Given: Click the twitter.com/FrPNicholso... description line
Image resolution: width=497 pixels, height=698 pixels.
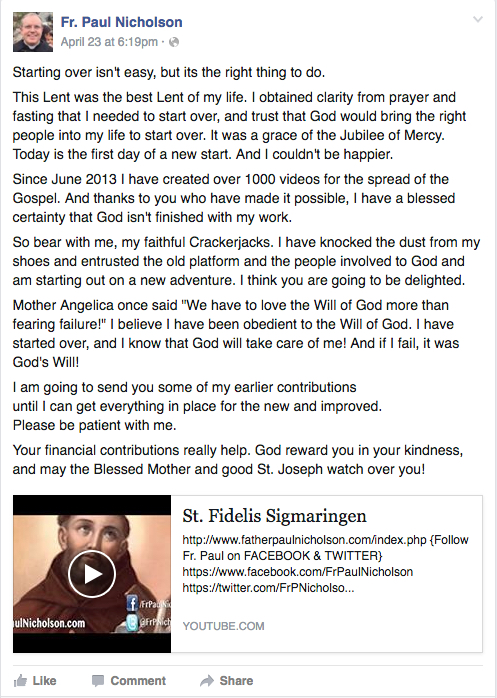Looking at the screenshot, I should (x=269, y=588).
